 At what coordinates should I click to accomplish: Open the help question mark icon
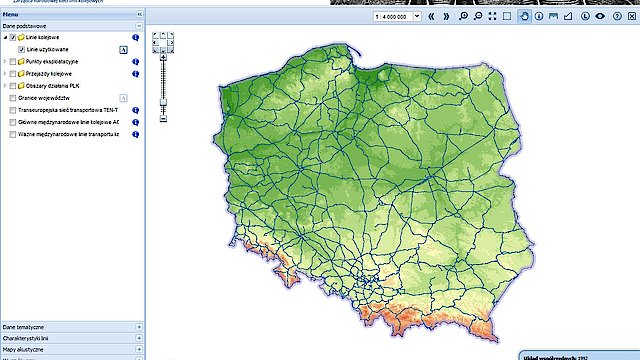pos(617,16)
